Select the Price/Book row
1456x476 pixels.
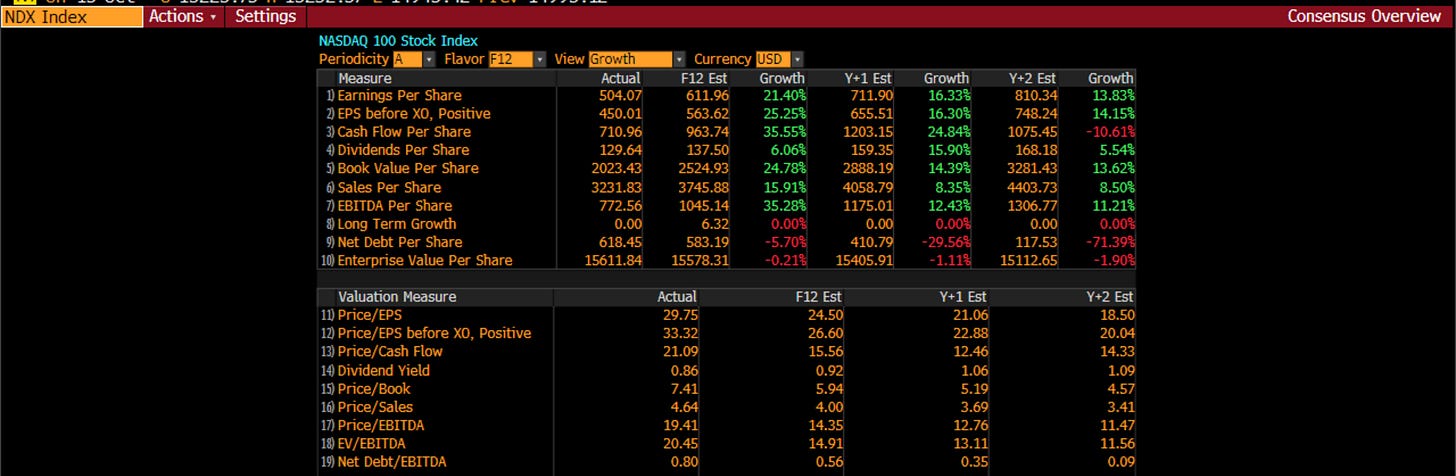(x=726, y=388)
